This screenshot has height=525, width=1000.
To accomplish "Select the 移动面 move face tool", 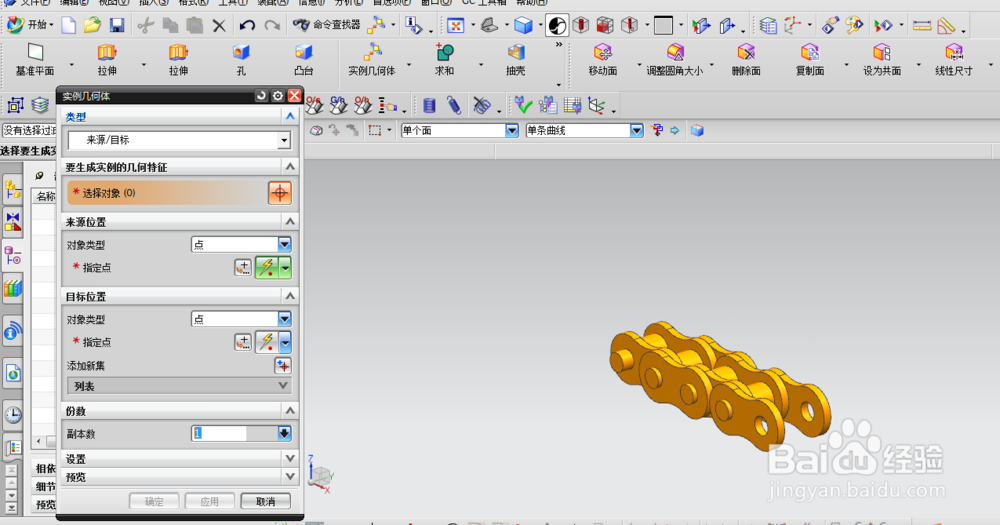I will (x=603, y=60).
